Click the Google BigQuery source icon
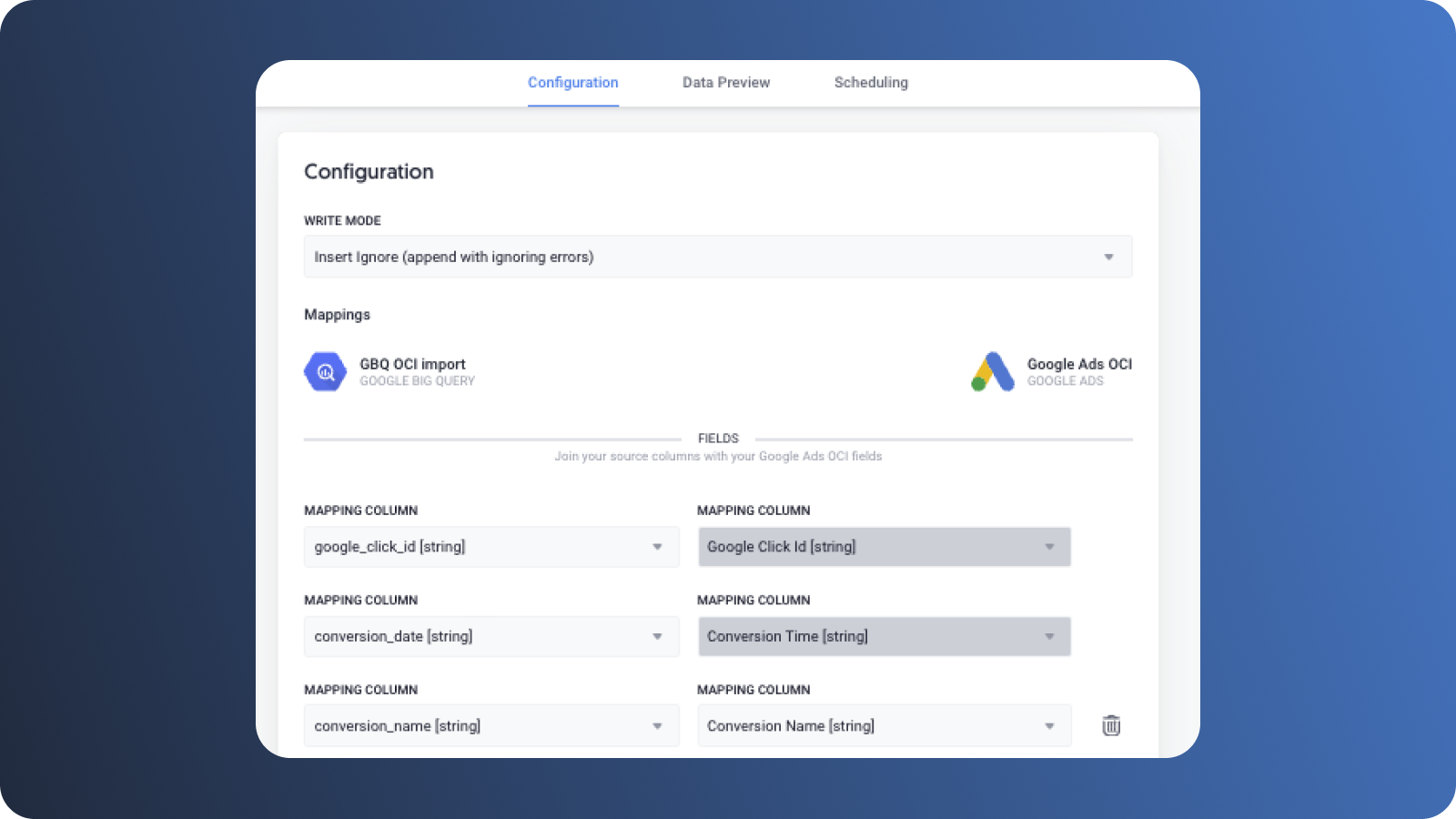Viewport: 1456px width, 819px height. [325, 371]
